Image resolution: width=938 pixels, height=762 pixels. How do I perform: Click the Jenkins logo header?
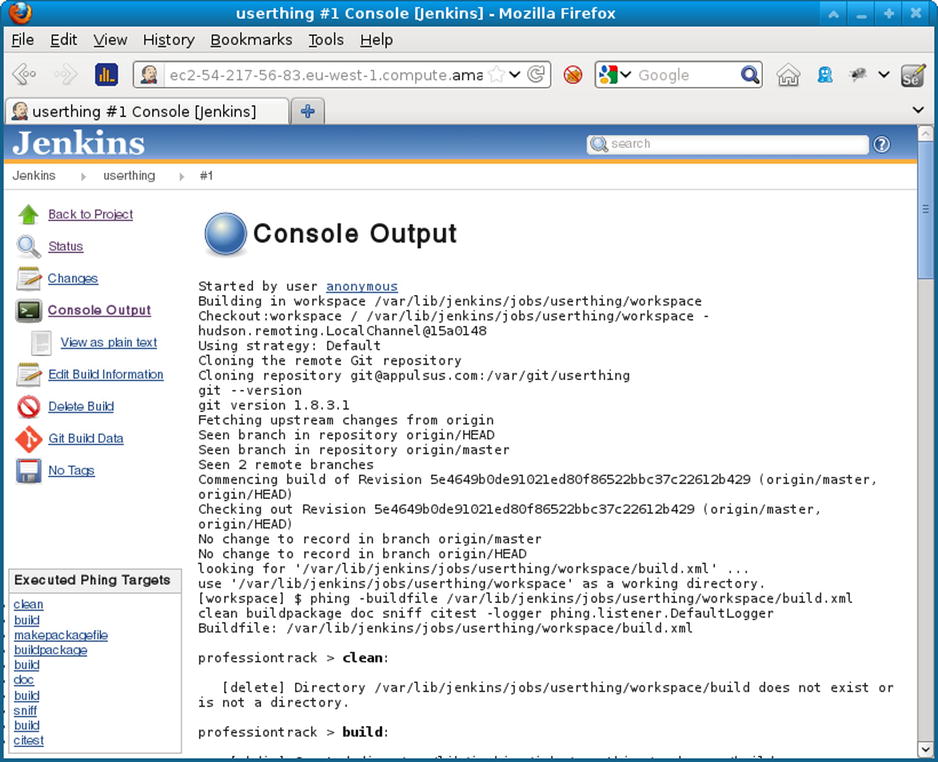[78, 144]
